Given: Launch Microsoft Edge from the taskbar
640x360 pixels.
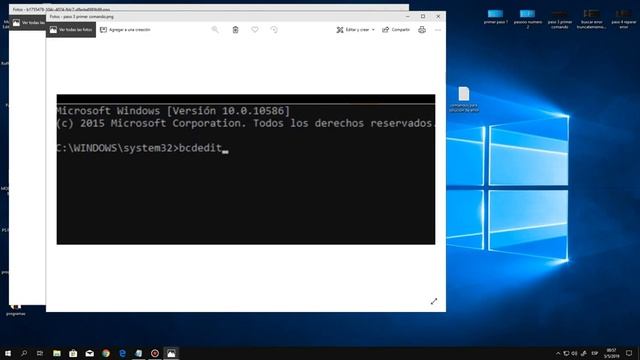Looking at the screenshot, I should point(122,353).
